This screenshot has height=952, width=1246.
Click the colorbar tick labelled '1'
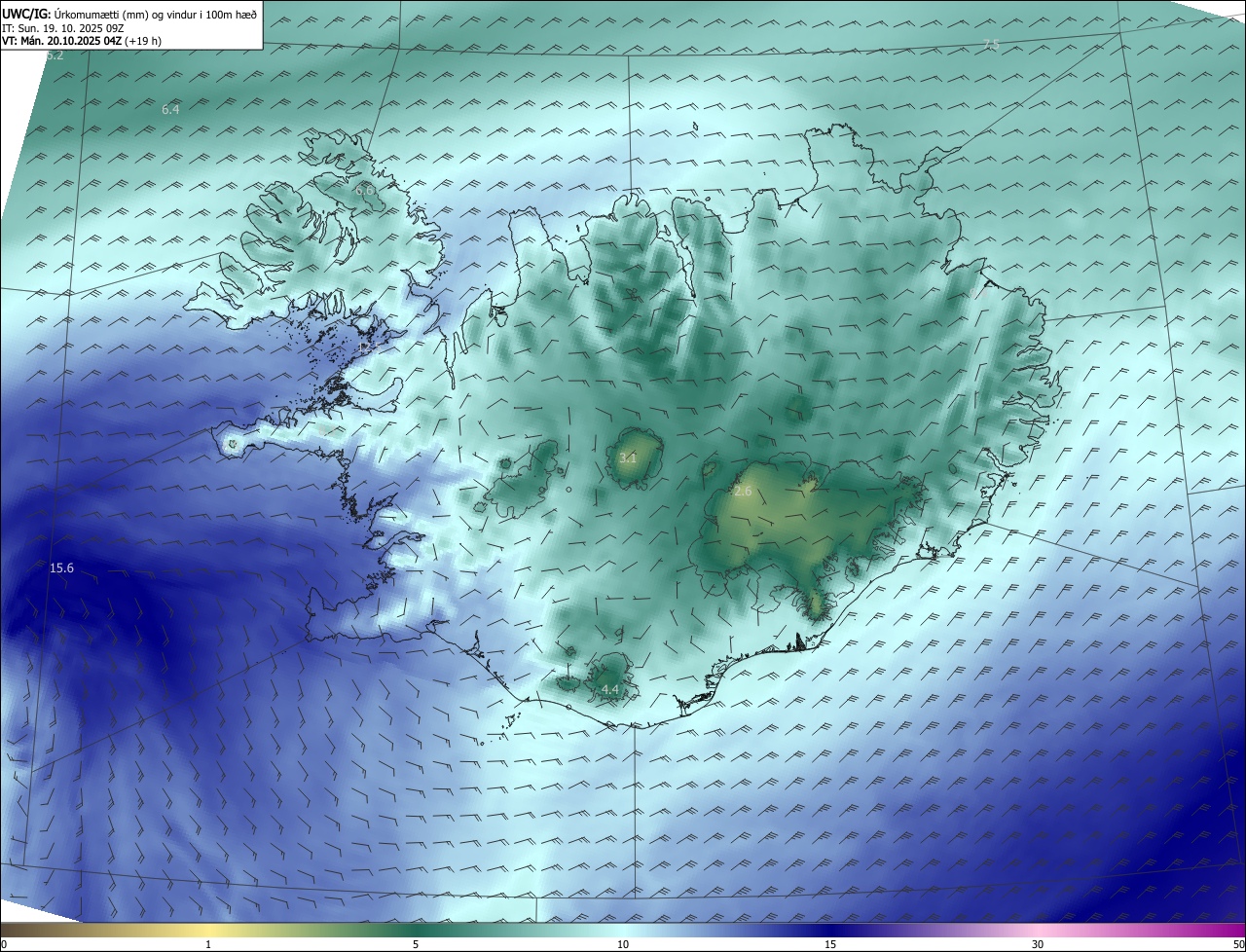click(209, 944)
